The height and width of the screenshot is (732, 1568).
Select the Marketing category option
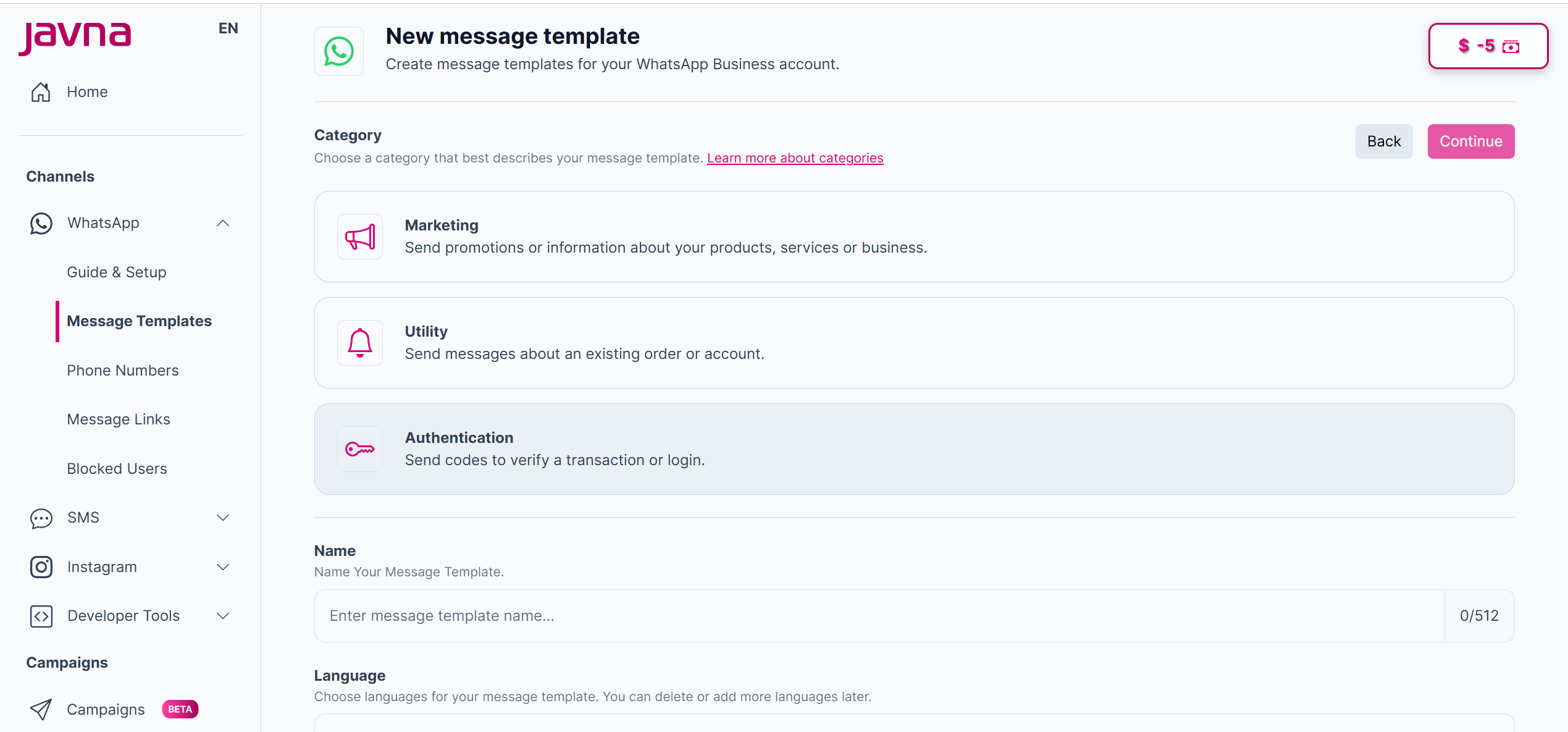[913, 237]
